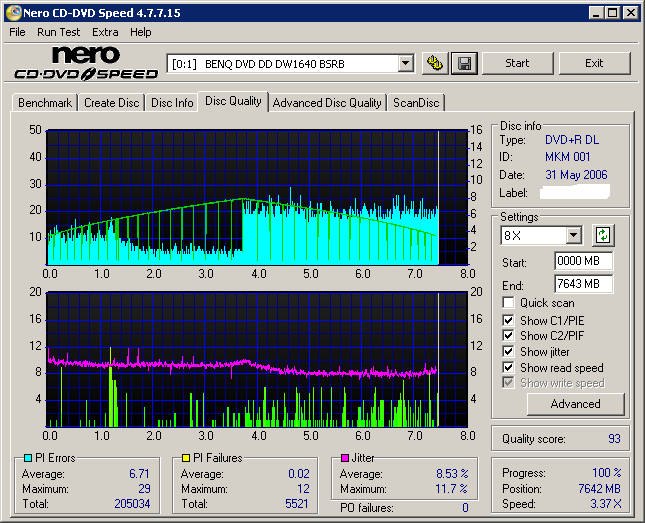Click the Jitter maximum value 11.7 %
This screenshot has width=645, height=523.
point(452,489)
